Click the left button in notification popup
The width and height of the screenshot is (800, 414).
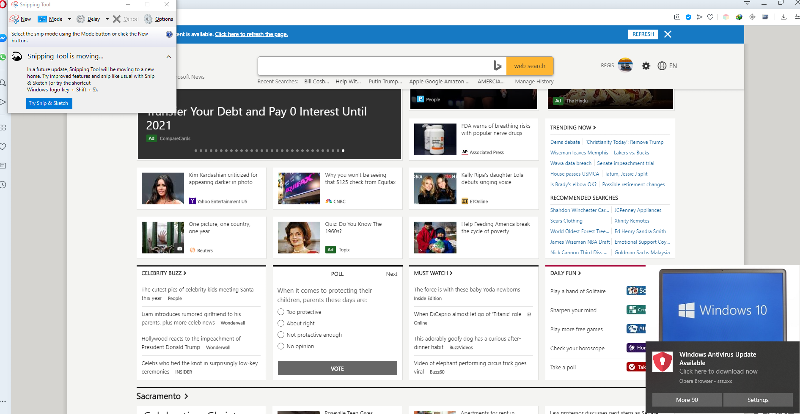(687, 400)
